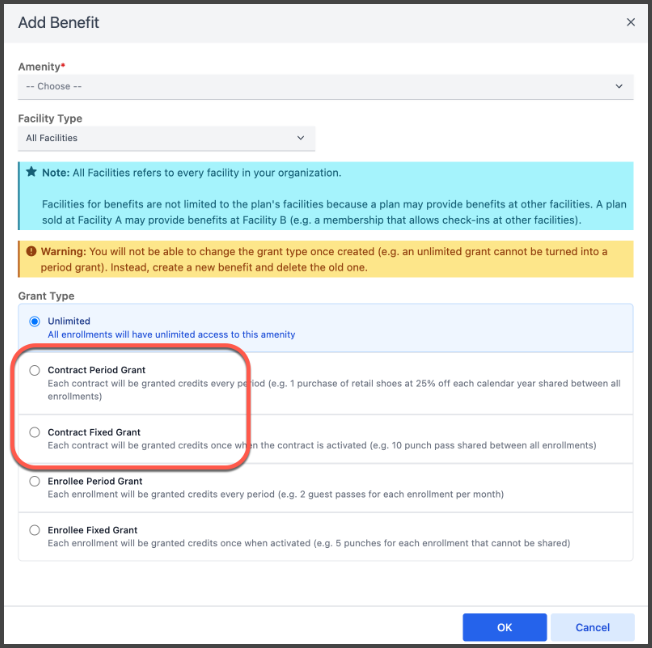Select All Facilities in Facility Type field
This screenshot has height=648, width=652.
pyautogui.click(x=166, y=138)
